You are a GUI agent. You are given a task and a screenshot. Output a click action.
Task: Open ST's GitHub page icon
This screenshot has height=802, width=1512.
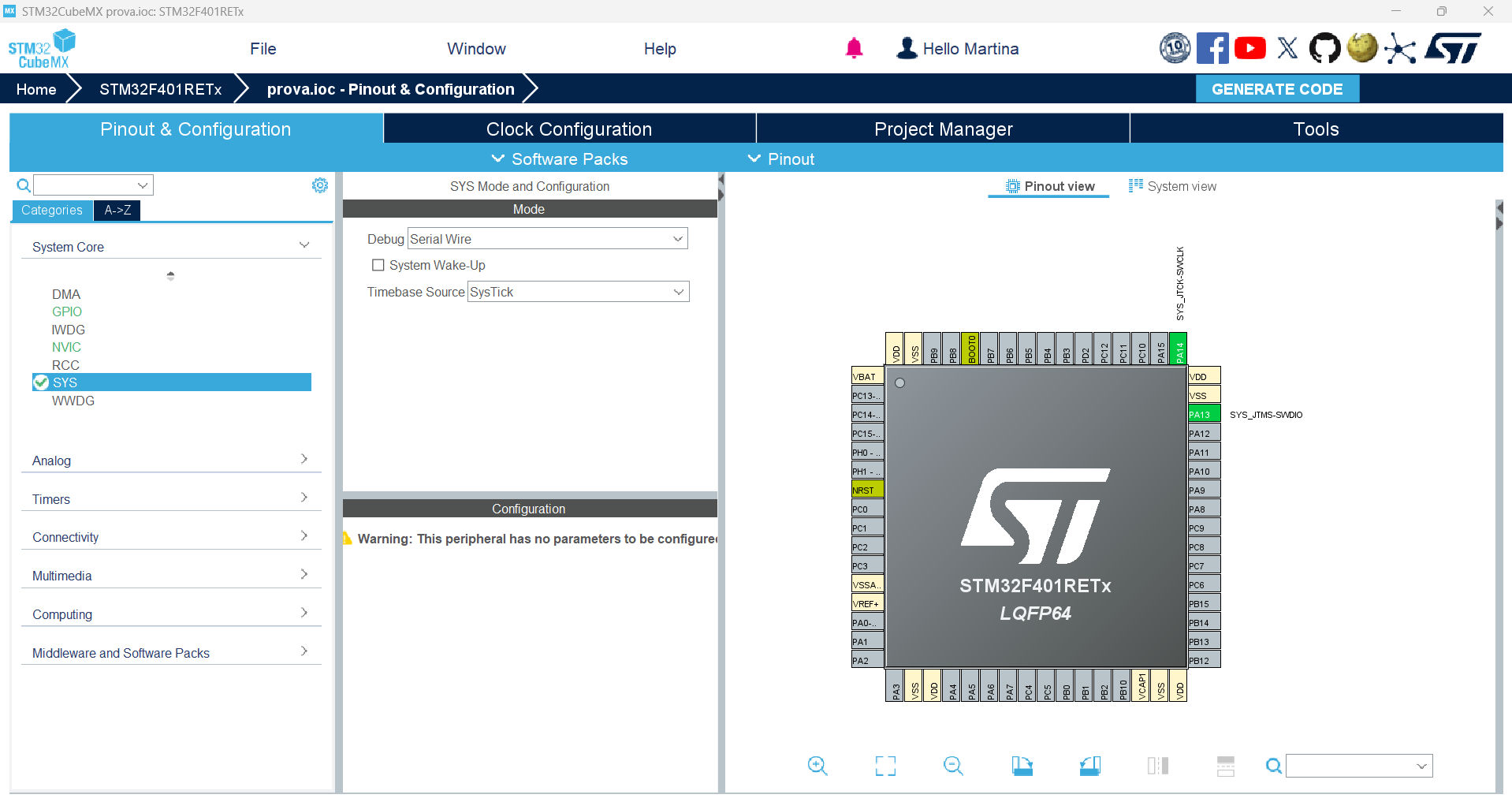coord(1324,48)
